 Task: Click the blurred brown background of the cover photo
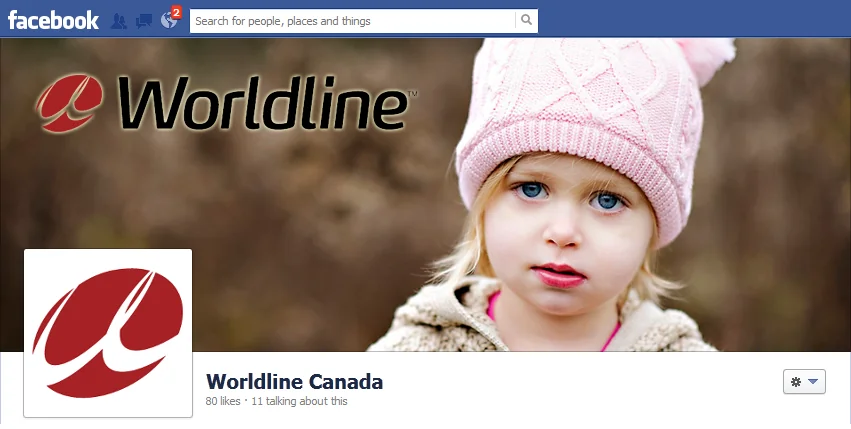pyautogui.click(x=271, y=217)
